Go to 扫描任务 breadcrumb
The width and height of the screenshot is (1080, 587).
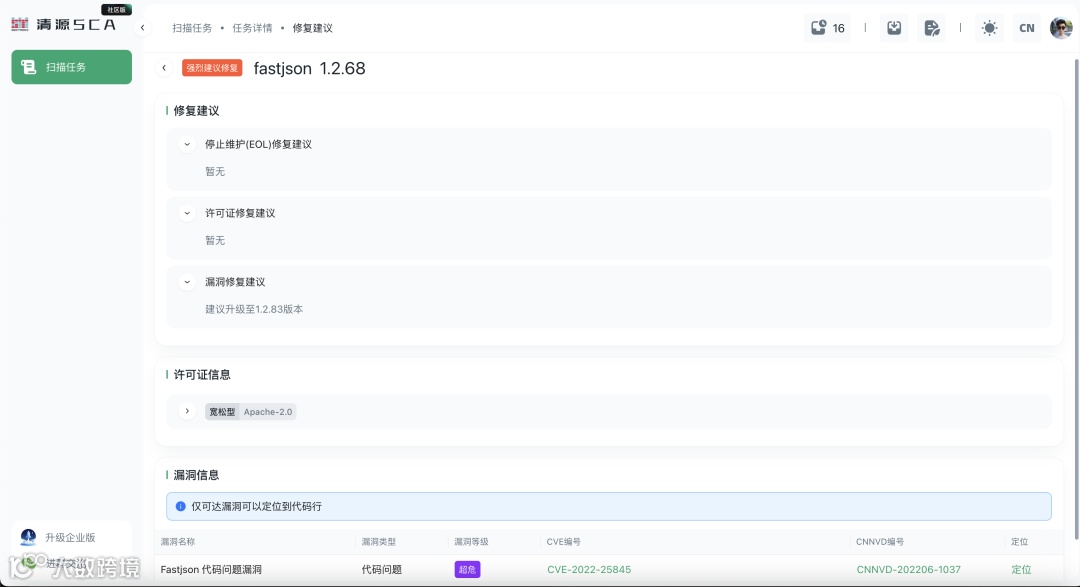(x=192, y=28)
